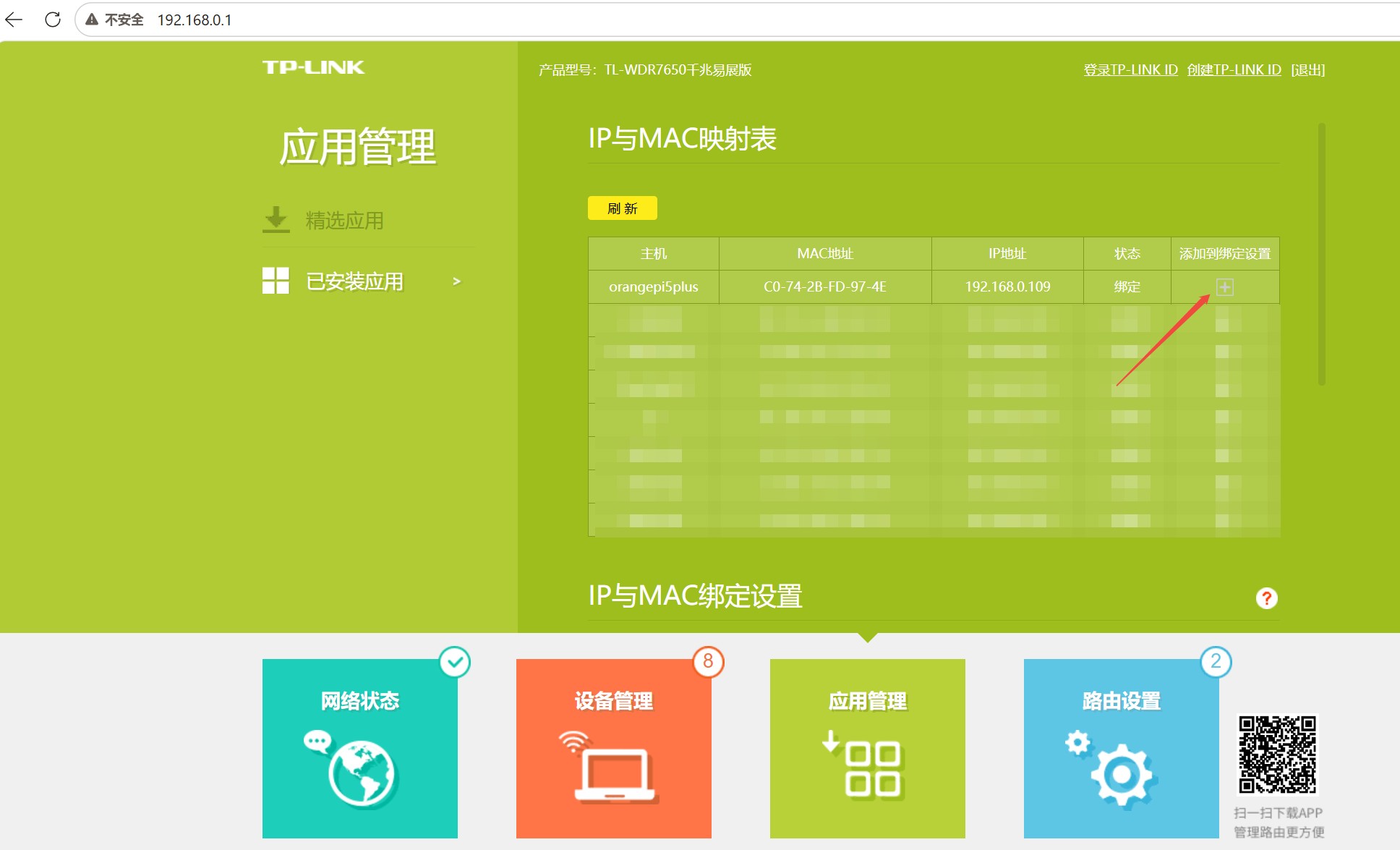Click the 登录TP-LINK ID link

click(x=1130, y=70)
